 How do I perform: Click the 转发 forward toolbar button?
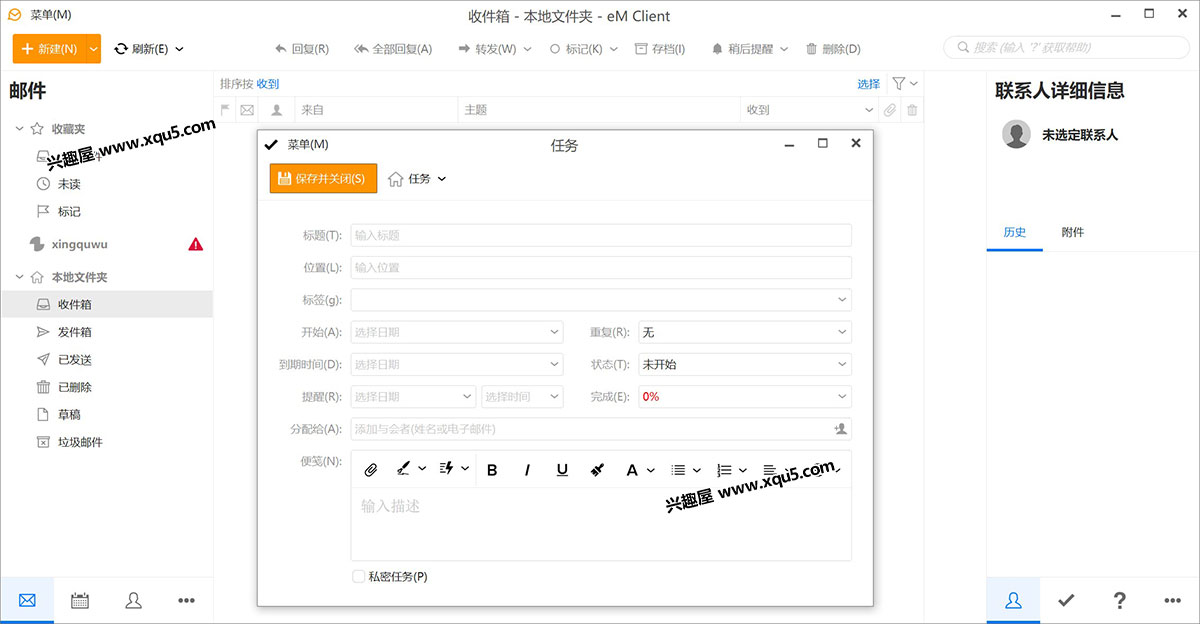click(487, 49)
